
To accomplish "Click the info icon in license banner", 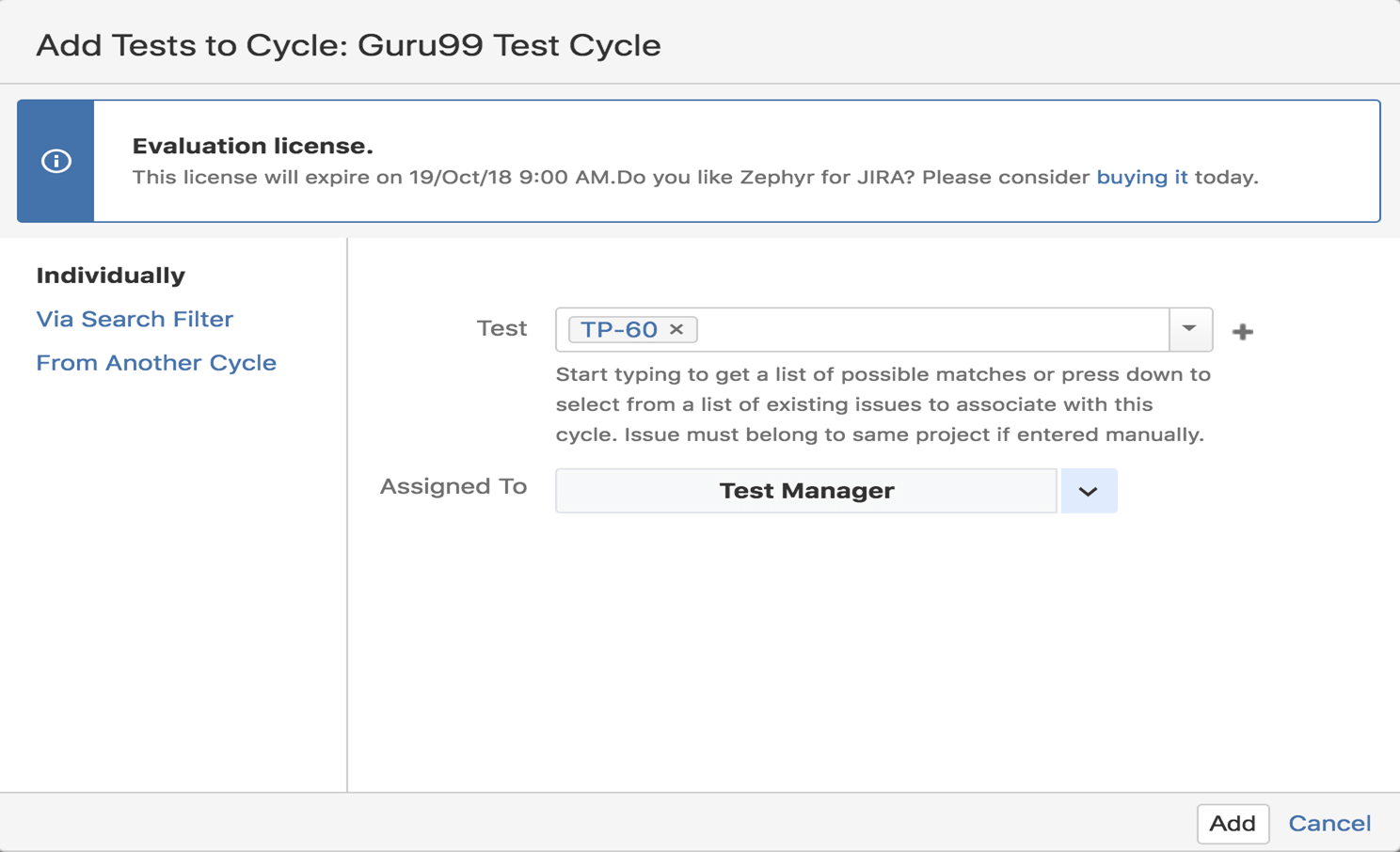I will tap(56, 161).
